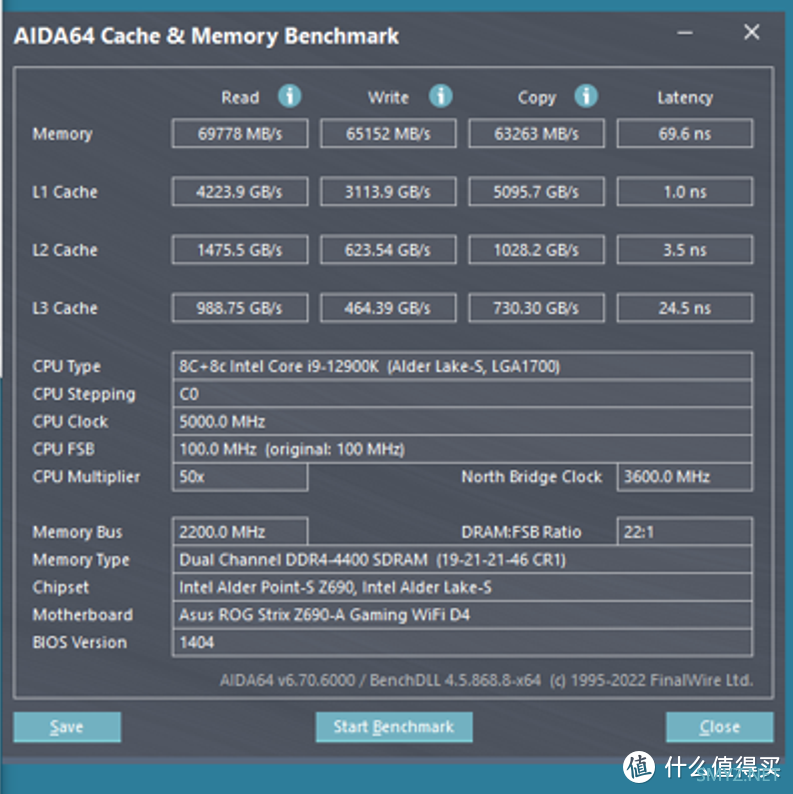Save the benchmark results
793x794 pixels.
point(67,727)
